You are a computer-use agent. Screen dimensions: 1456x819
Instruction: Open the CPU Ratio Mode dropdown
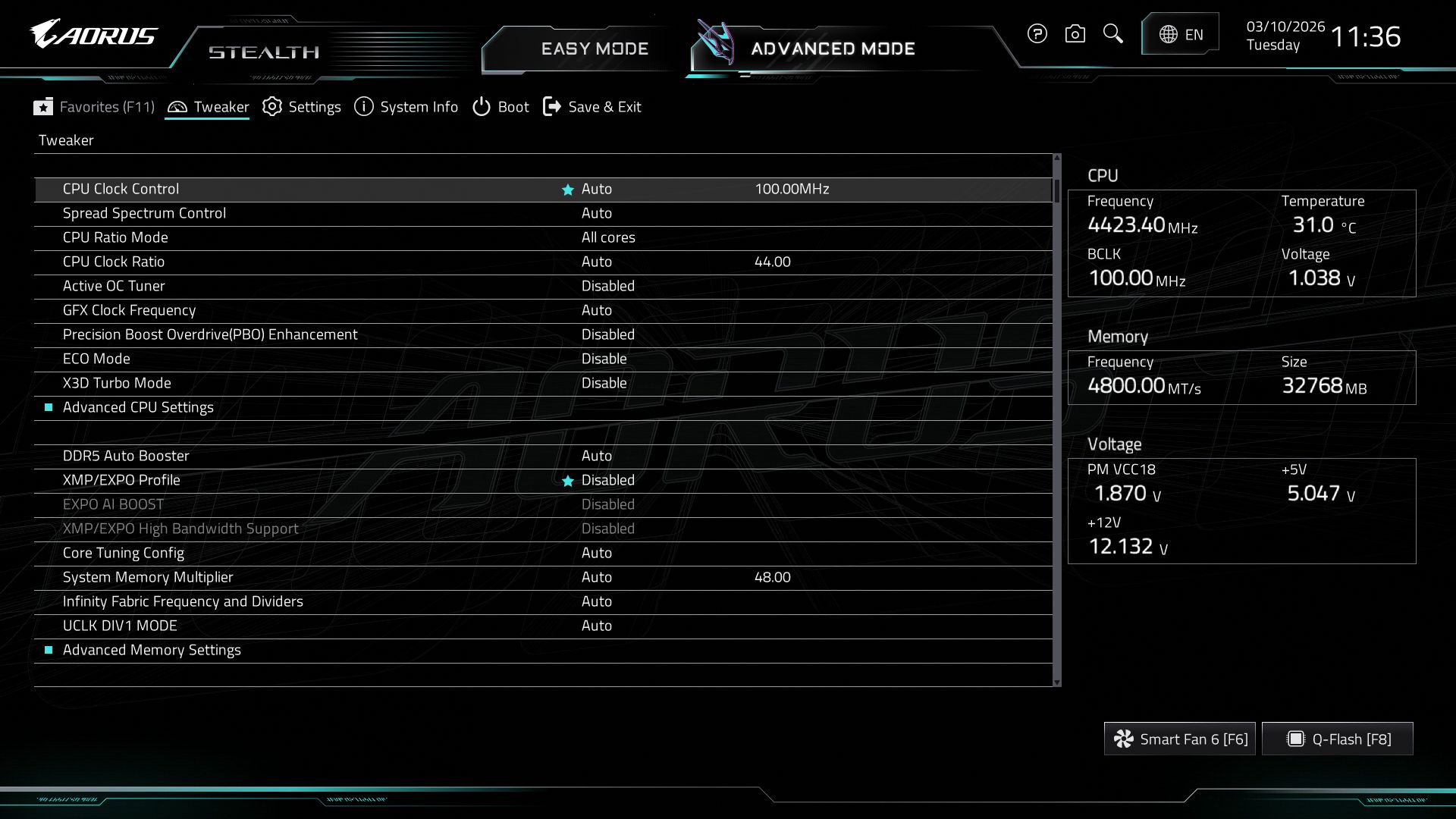(x=607, y=237)
